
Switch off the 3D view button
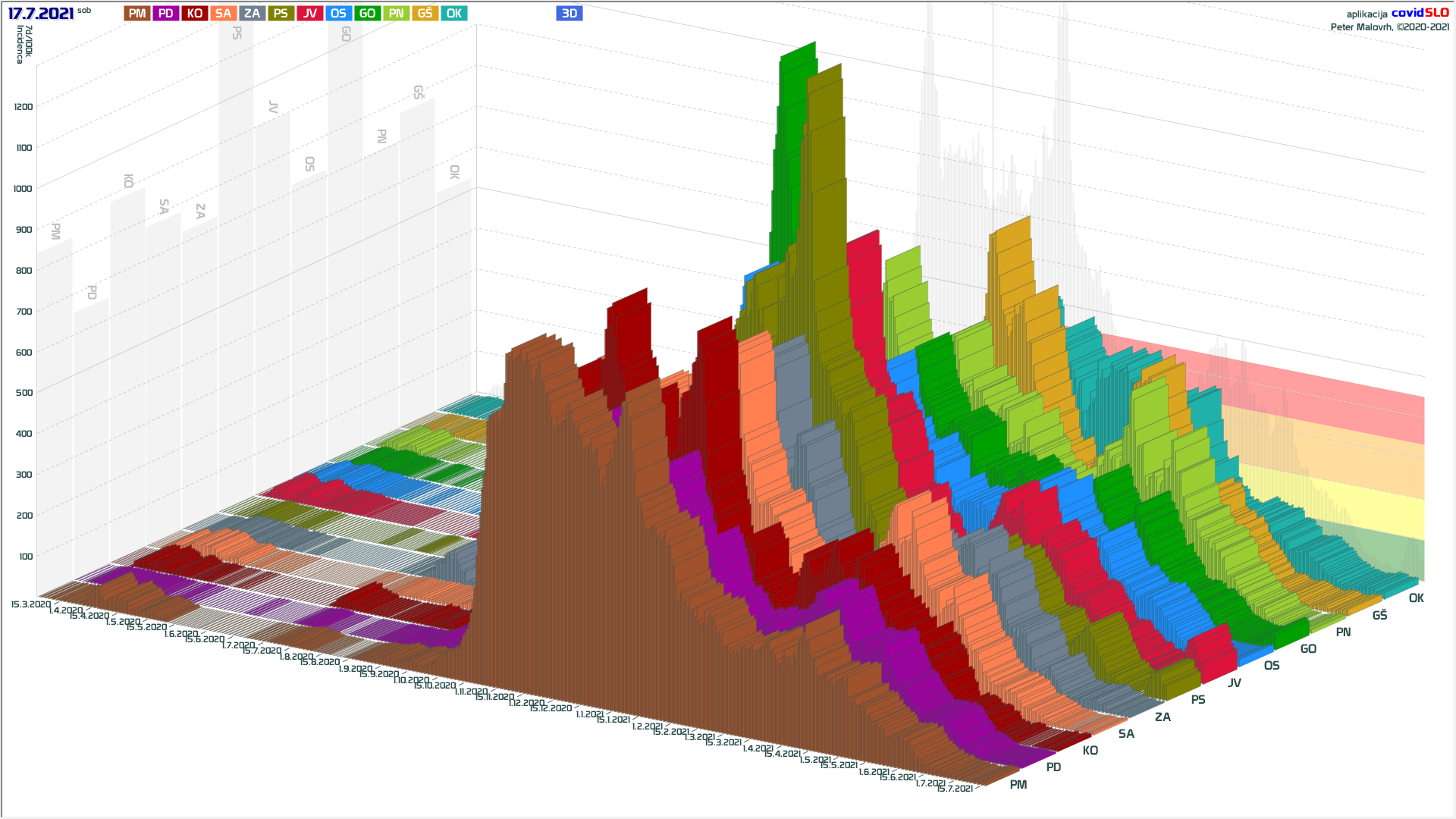pyautogui.click(x=569, y=14)
